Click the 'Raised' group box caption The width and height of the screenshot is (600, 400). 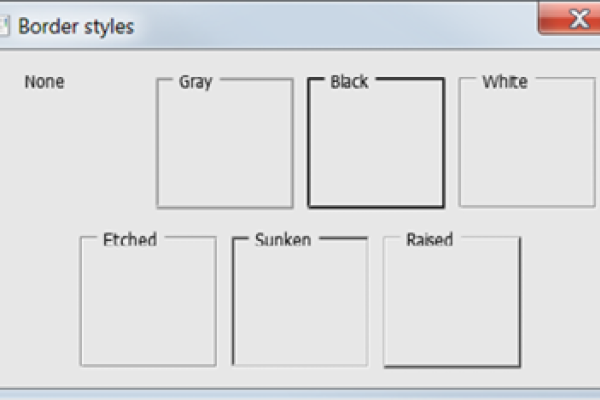[430, 240]
